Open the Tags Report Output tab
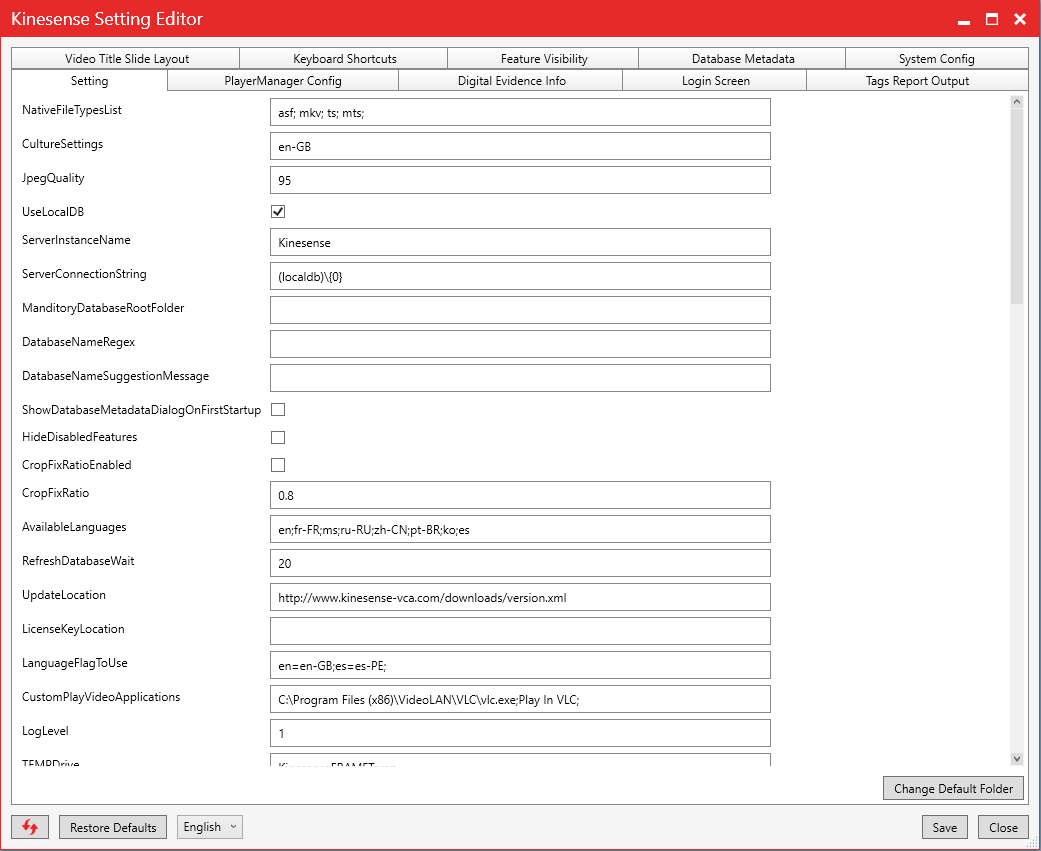The width and height of the screenshot is (1041, 851). click(x=917, y=81)
